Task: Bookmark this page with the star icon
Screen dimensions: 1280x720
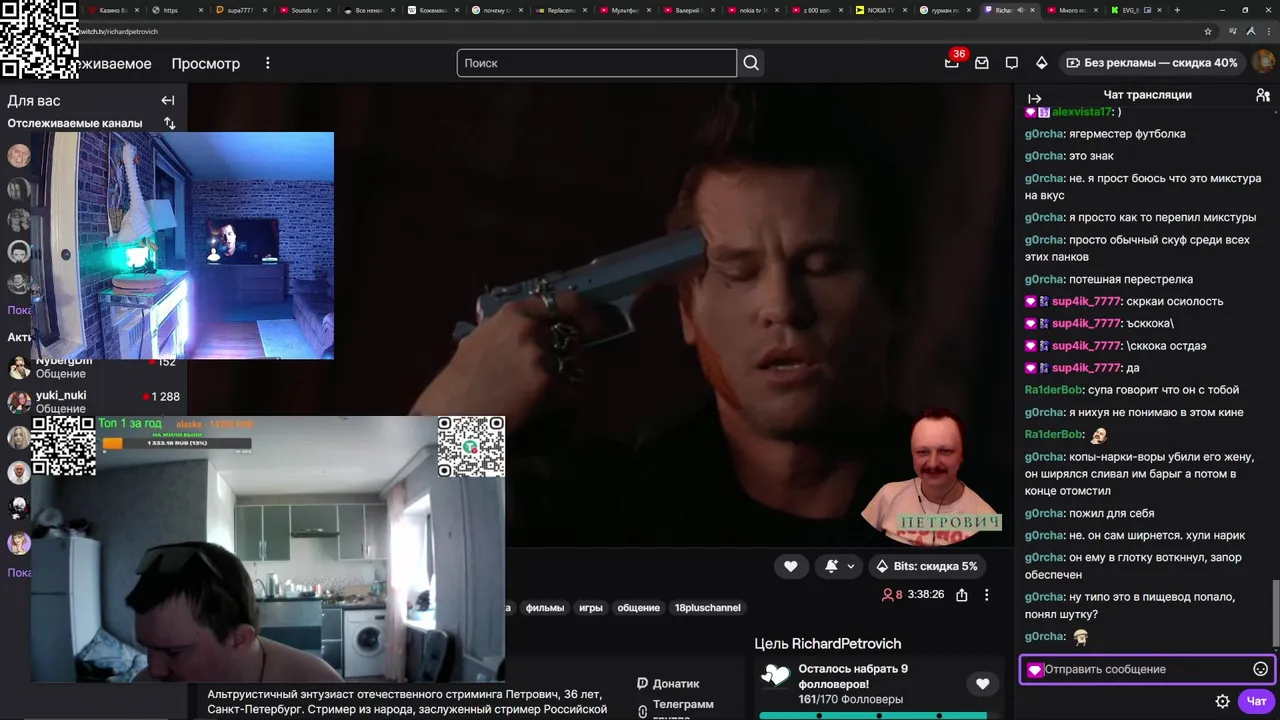Action: point(1208,31)
